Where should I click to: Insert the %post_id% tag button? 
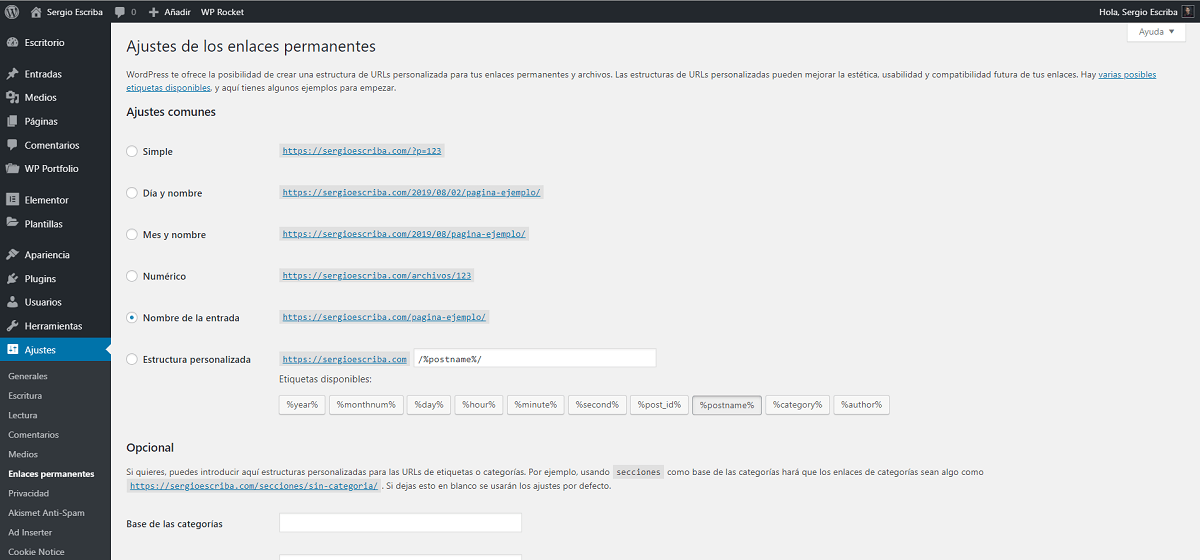(659, 405)
